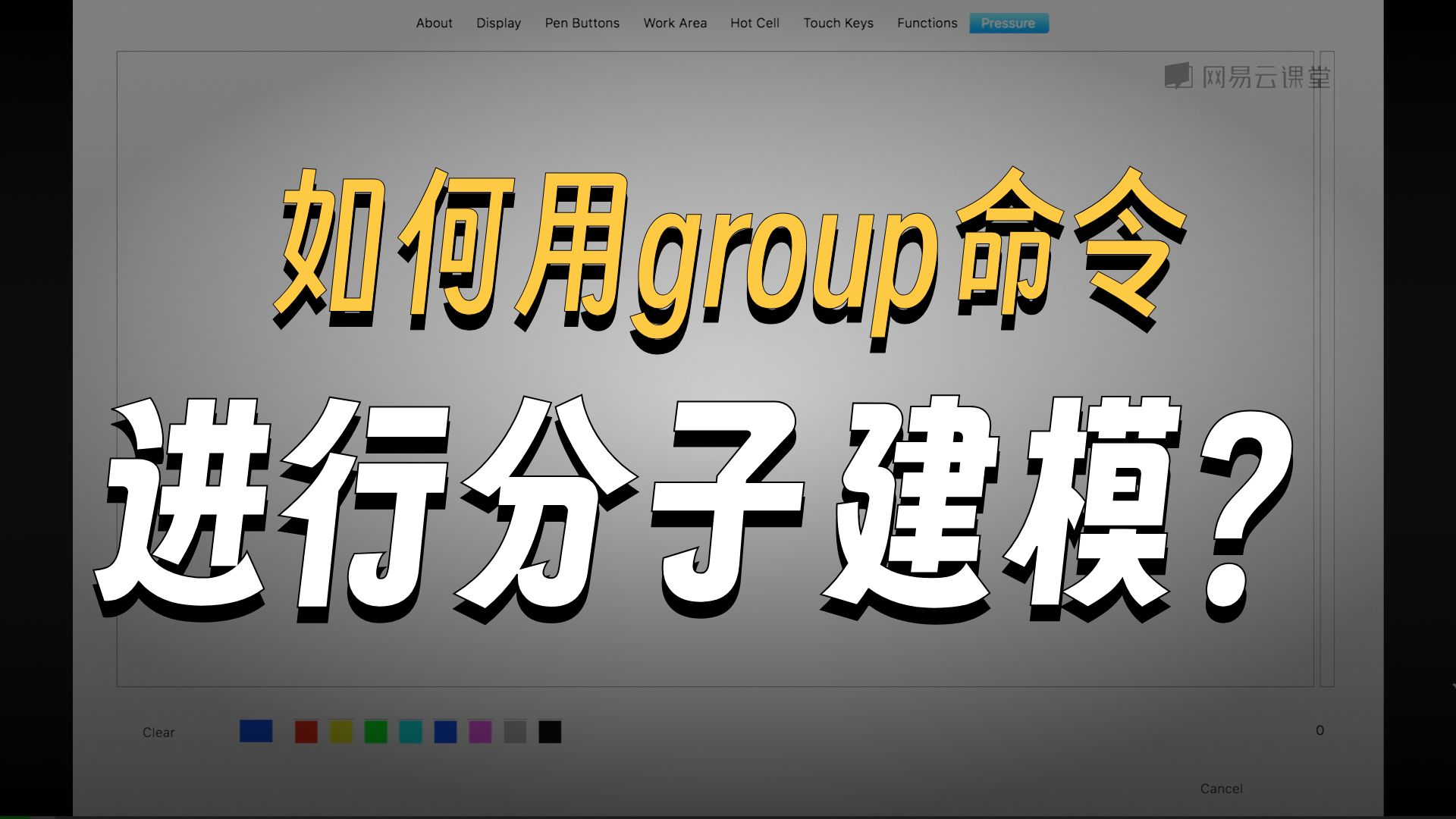Pick the red color swatch

[306, 732]
